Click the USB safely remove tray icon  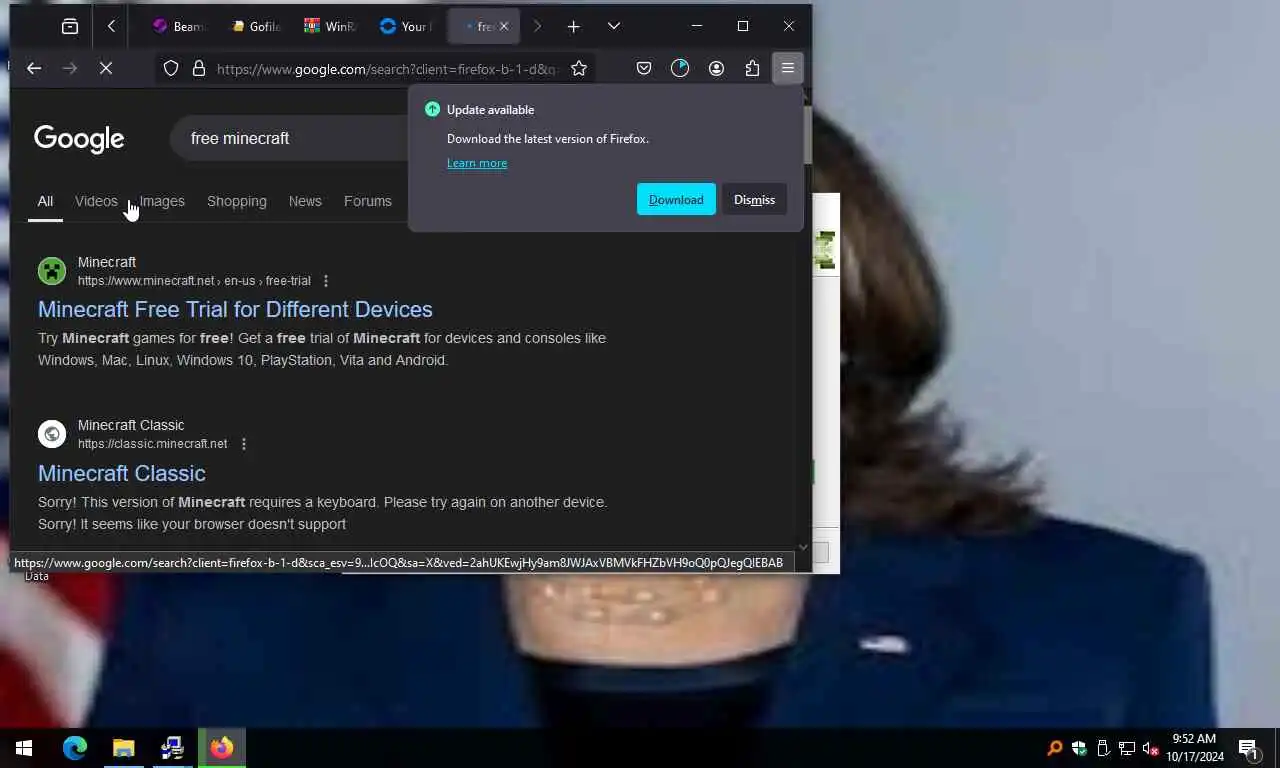[1103, 748]
